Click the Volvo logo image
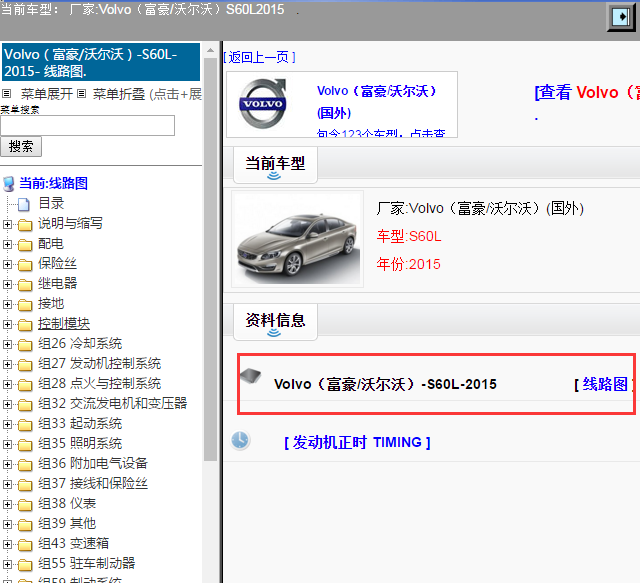The image size is (640, 583). coord(263,104)
